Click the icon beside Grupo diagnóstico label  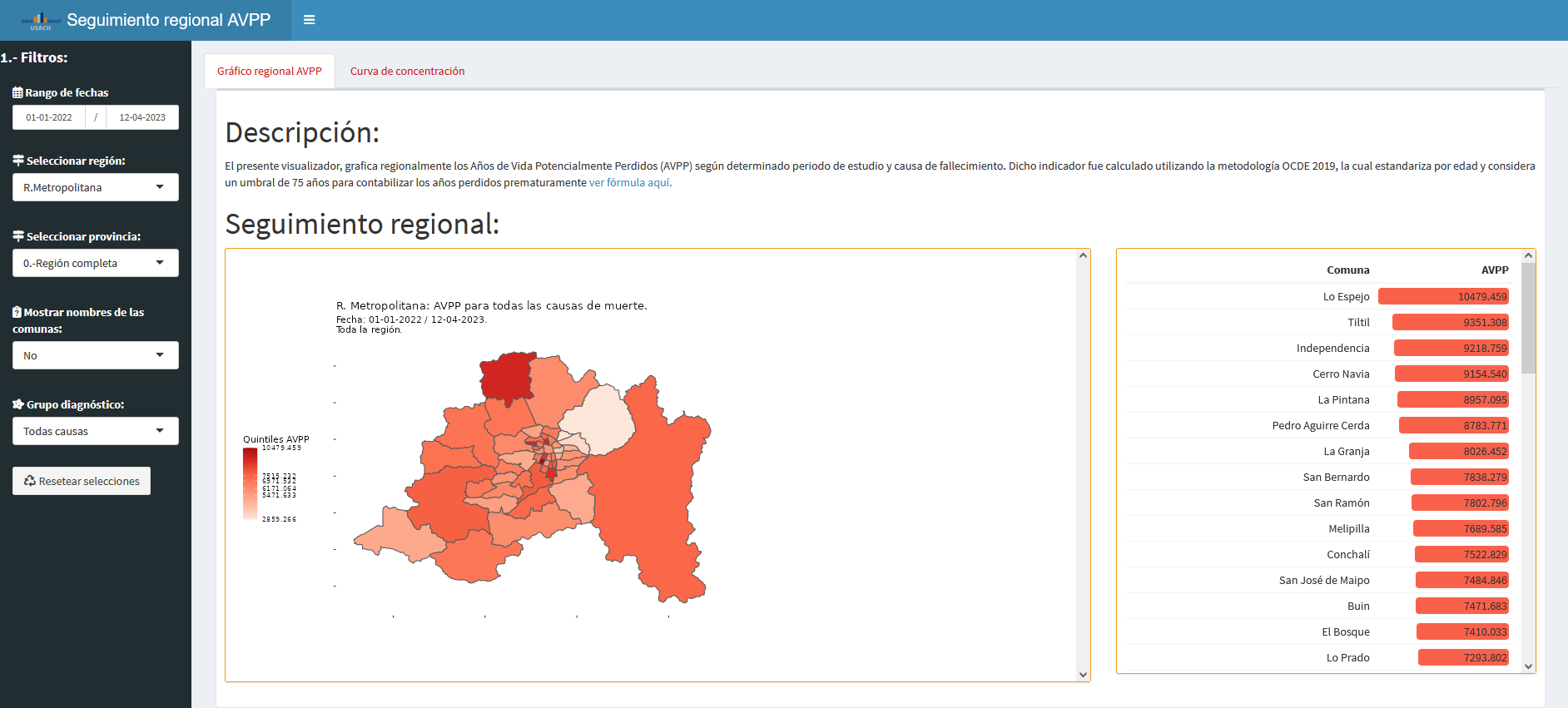(x=18, y=404)
